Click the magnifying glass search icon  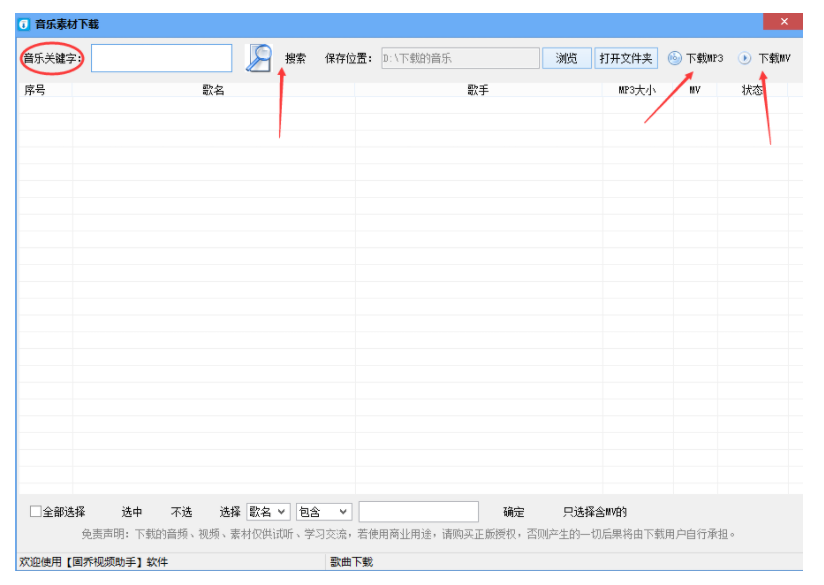(x=259, y=58)
